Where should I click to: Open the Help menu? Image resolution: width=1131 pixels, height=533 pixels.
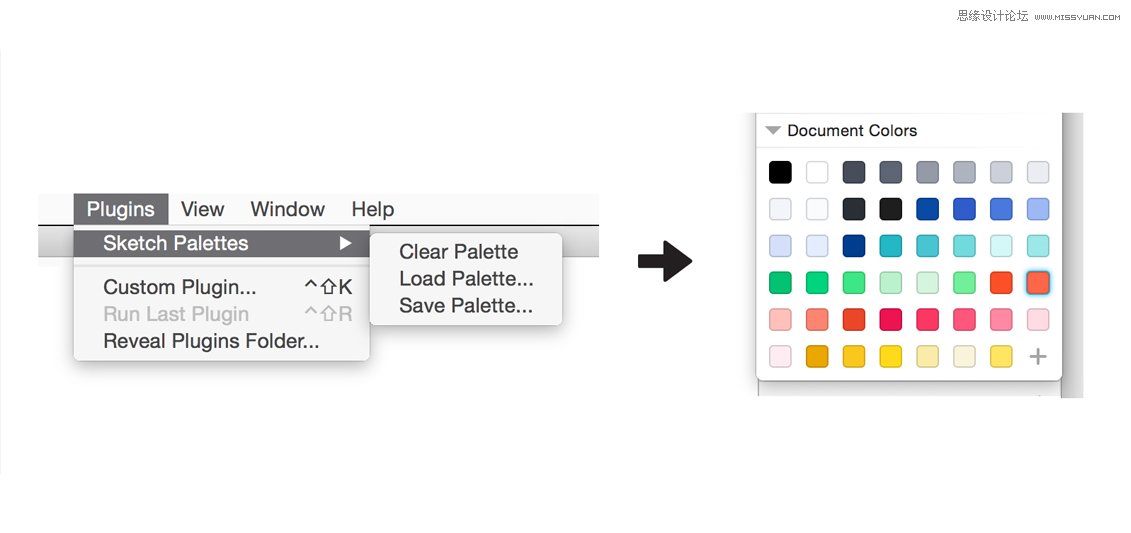point(372,209)
